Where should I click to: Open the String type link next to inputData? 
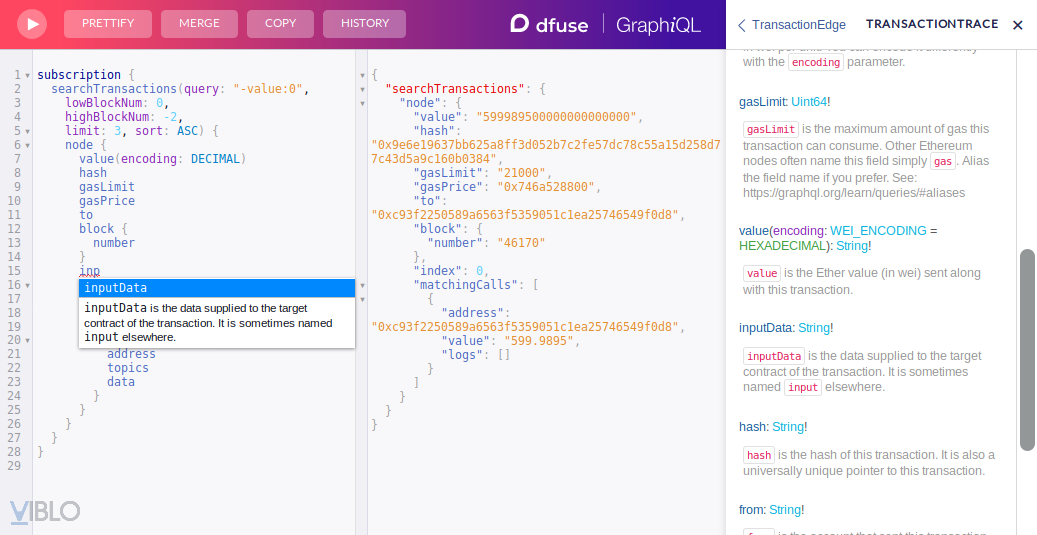tap(813, 327)
